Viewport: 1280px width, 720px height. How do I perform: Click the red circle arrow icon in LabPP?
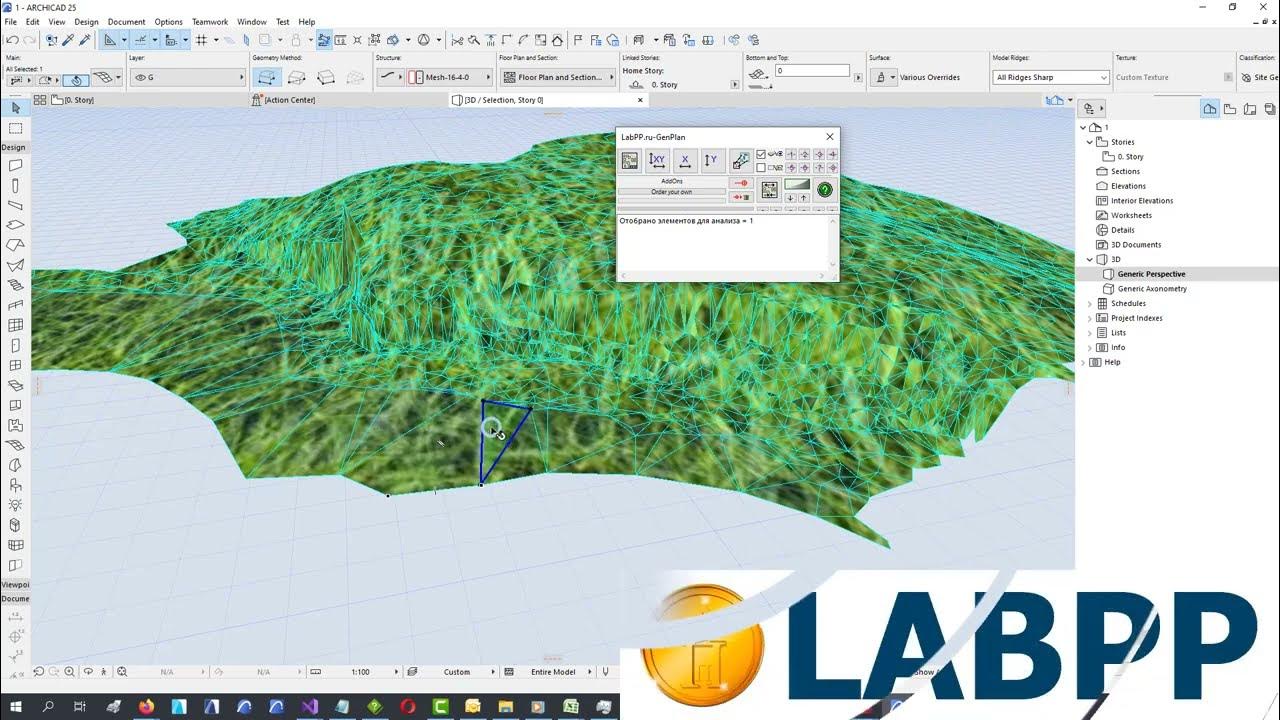coord(741,183)
